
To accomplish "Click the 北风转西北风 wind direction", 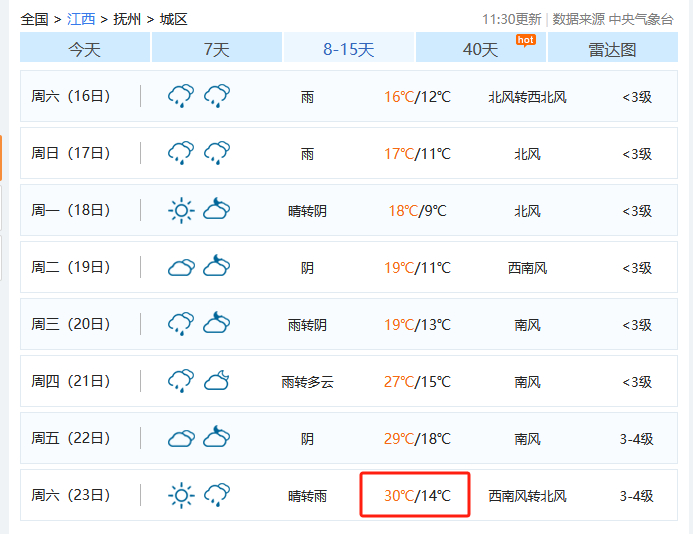I will tap(528, 97).
